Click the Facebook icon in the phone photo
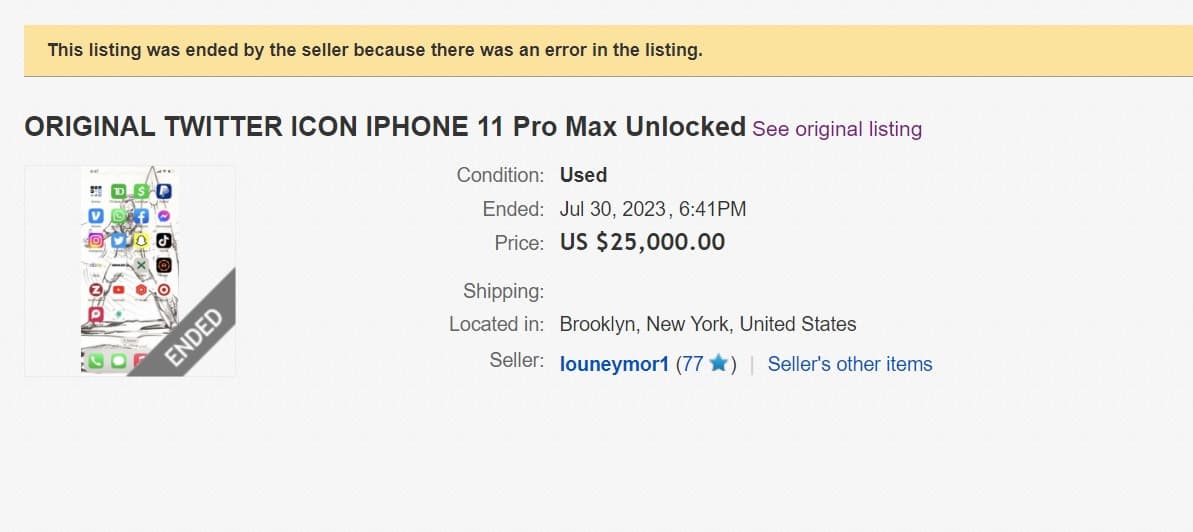The image size is (1193, 532). click(x=142, y=215)
